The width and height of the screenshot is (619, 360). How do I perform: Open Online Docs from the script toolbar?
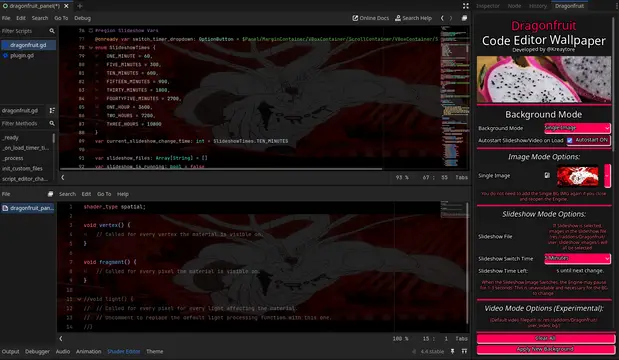pos(371,18)
